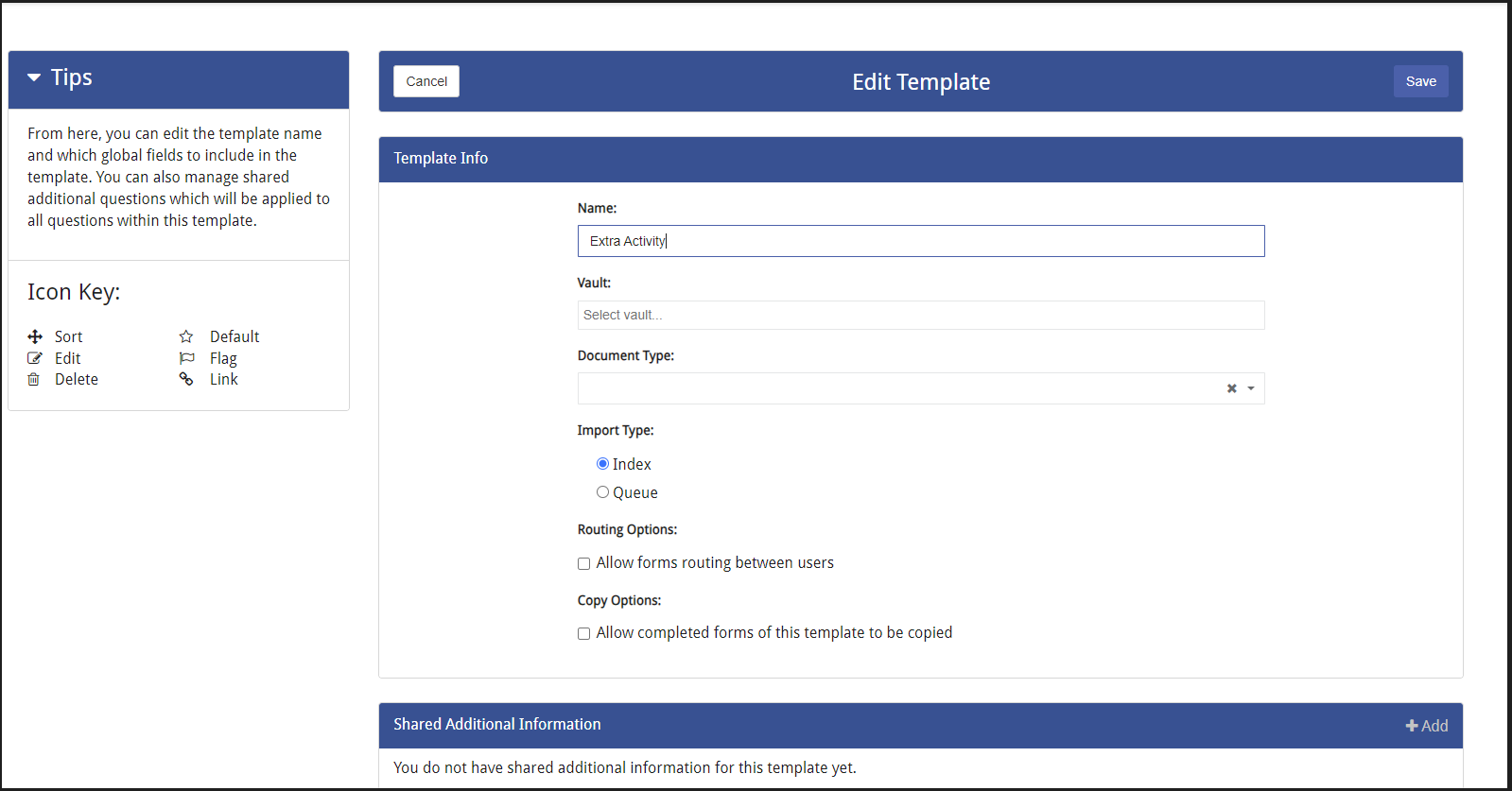Click the 'Default' label in Icon Key

[x=235, y=336]
